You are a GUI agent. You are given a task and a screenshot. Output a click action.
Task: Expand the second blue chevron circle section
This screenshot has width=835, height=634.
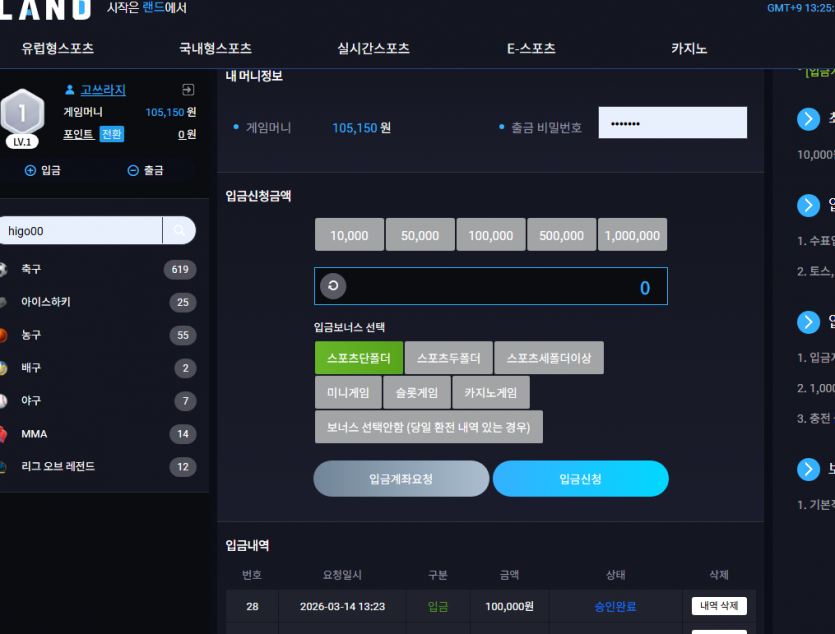tap(808, 205)
